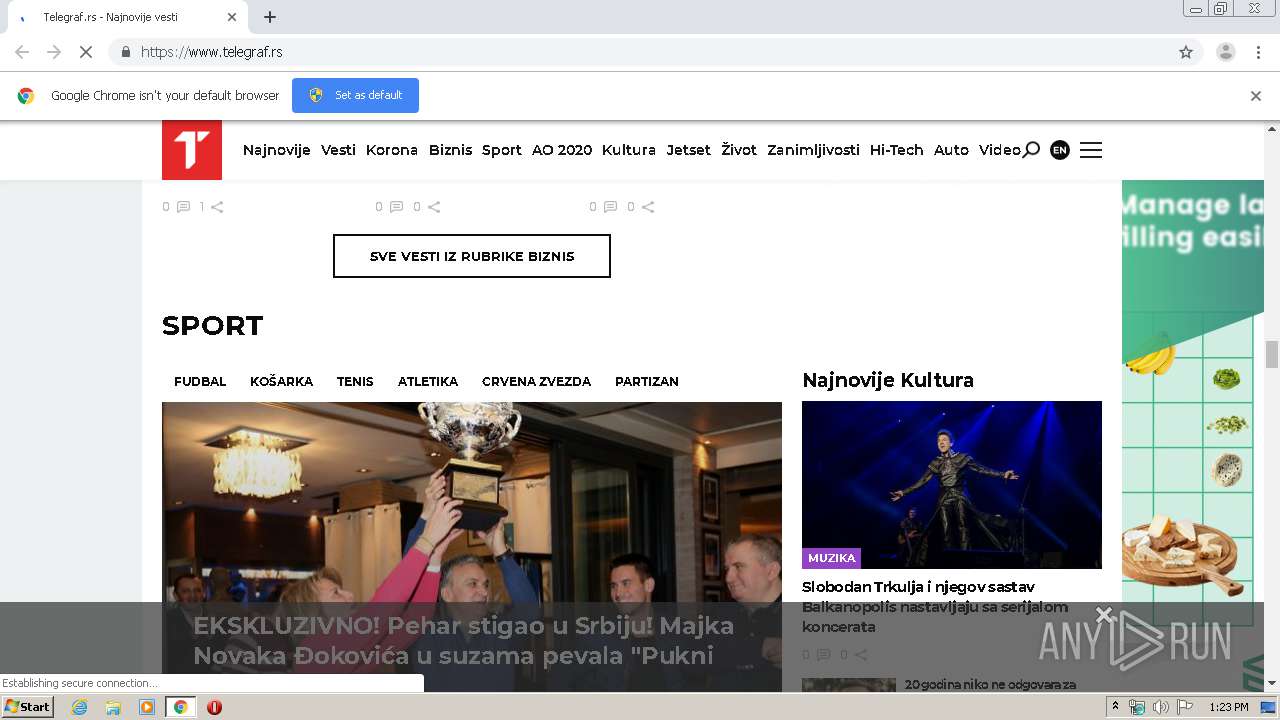Click the Telegraf red logo
The width and height of the screenshot is (1280, 720).
point(192,150)
